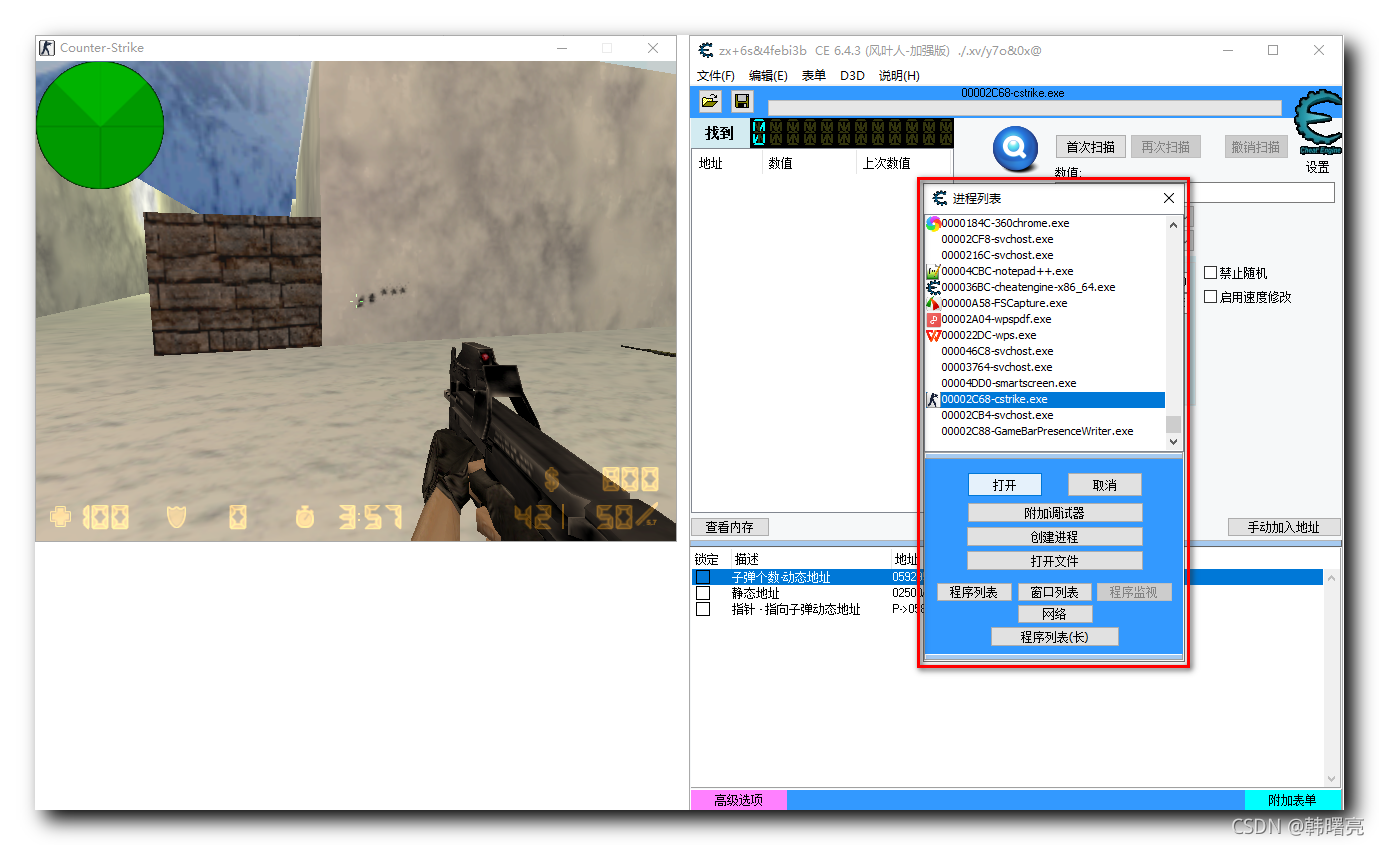Click the notepad++ process icon
The width and height of the screenshot is (1379, 845).
point(933,271)
